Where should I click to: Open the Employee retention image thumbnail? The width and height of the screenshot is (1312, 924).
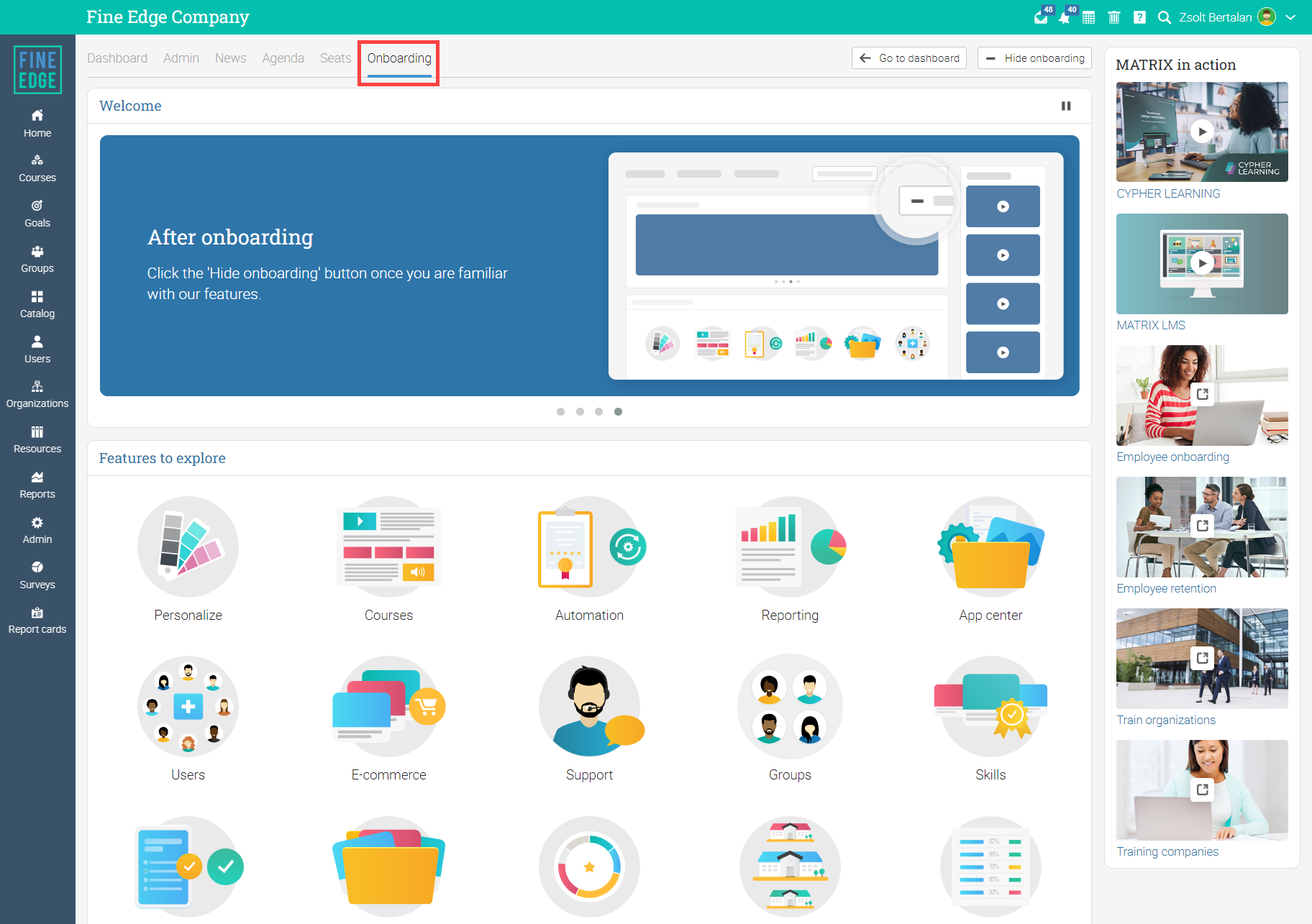[1202, 526]
